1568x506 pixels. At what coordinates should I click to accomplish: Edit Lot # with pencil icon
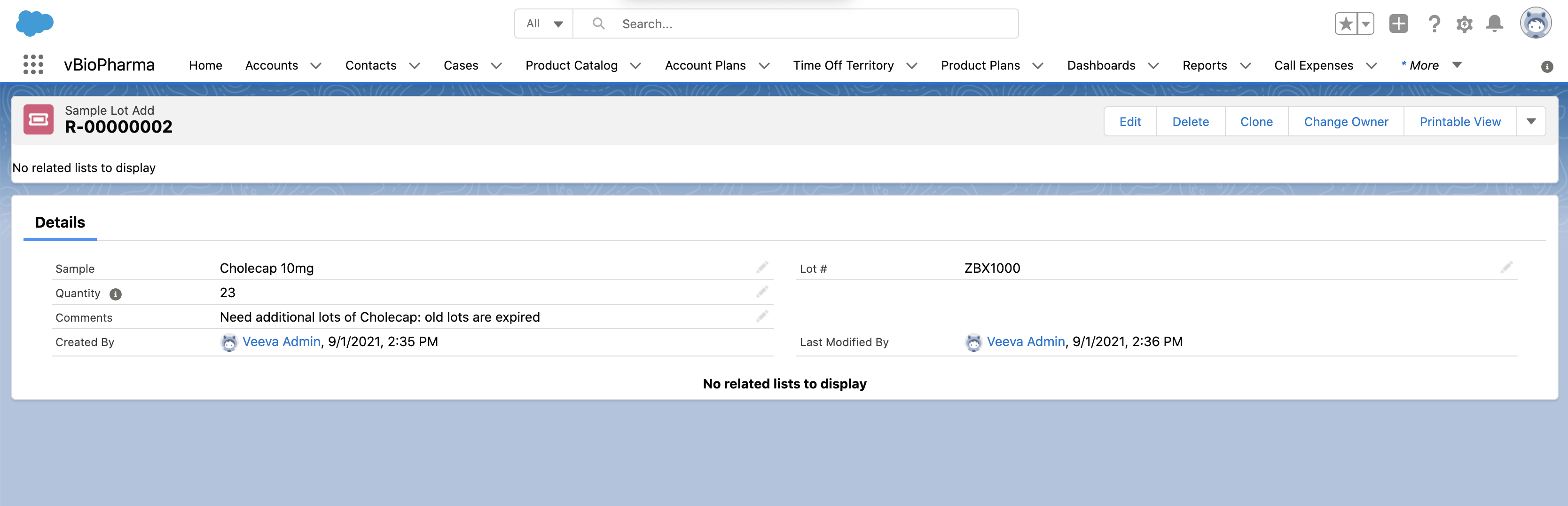pyautogui.click(x=1506, y=268)
